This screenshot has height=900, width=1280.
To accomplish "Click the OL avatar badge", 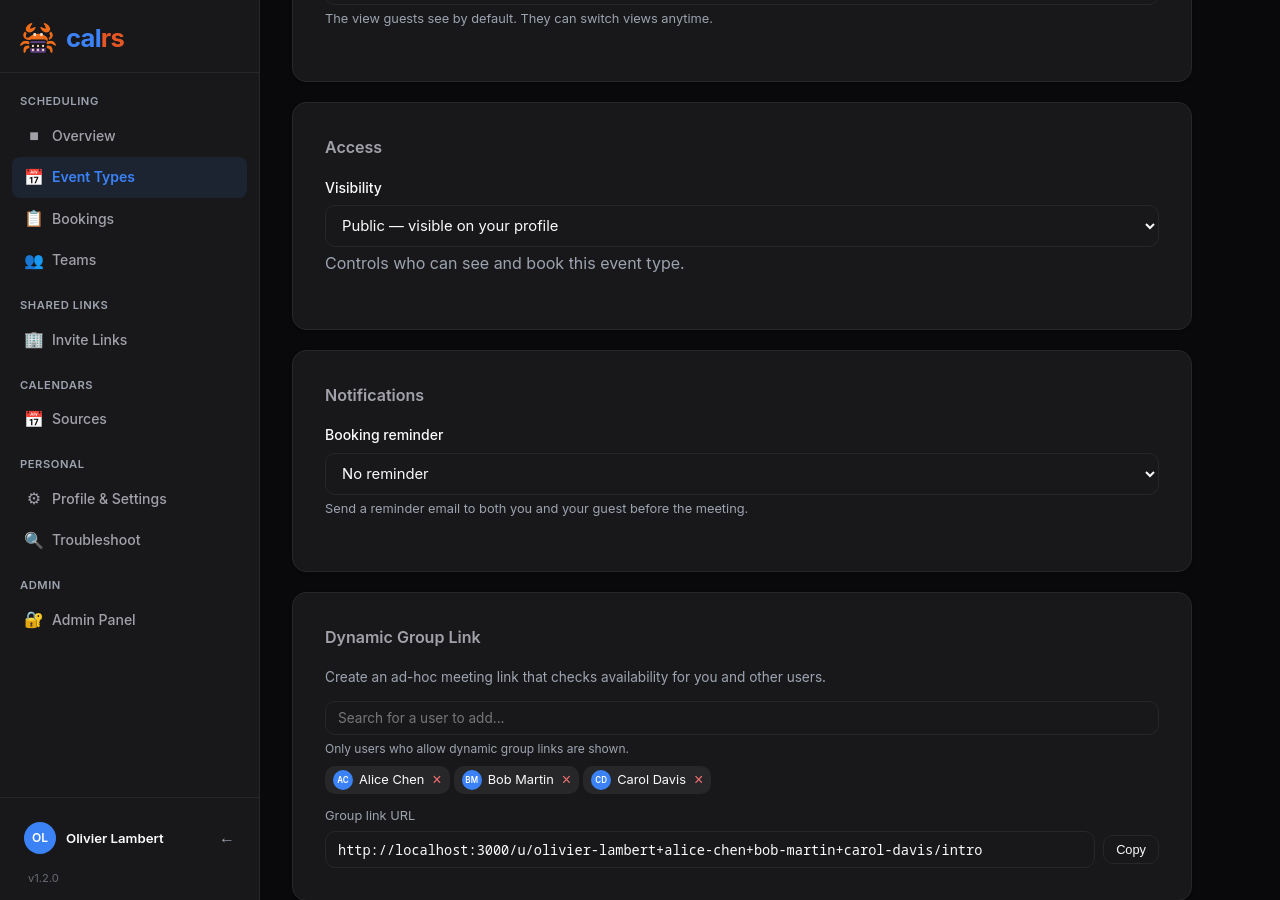I will coord(39,838).
